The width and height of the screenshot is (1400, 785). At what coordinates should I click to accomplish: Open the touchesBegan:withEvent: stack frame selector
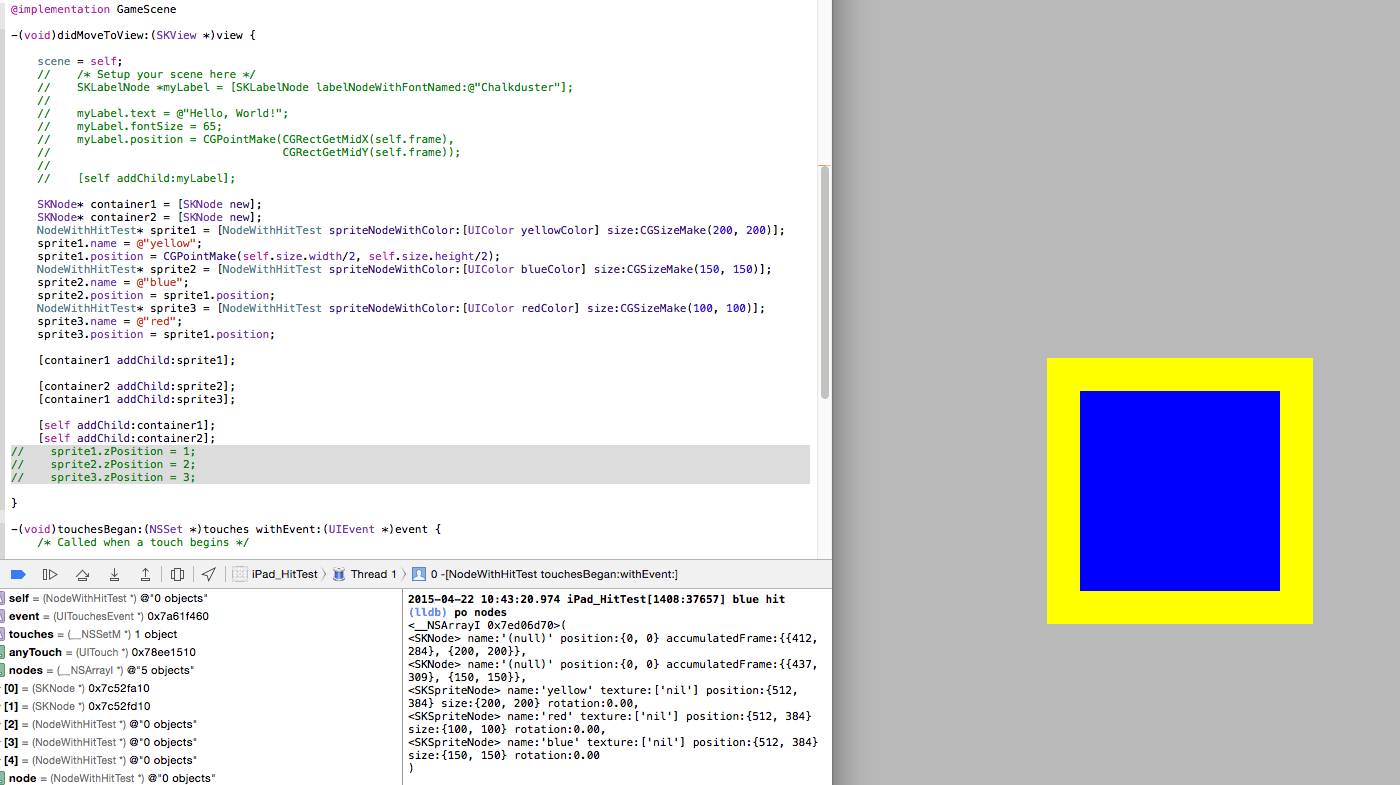554,574
